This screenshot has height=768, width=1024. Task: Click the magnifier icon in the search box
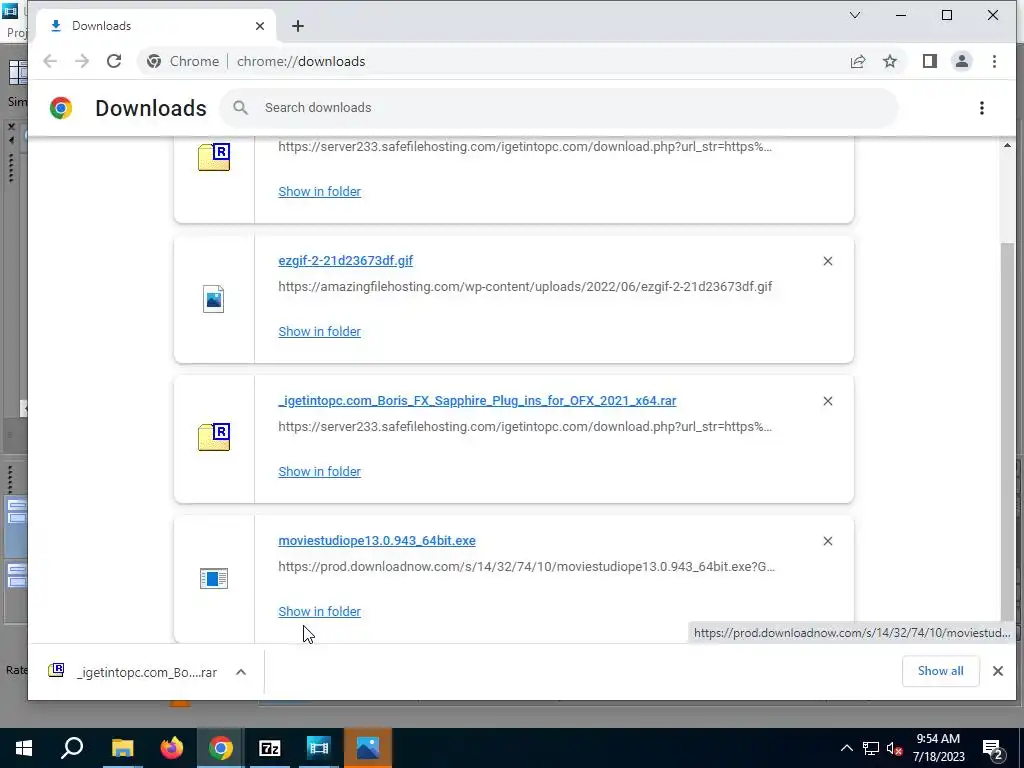(240, 108)
